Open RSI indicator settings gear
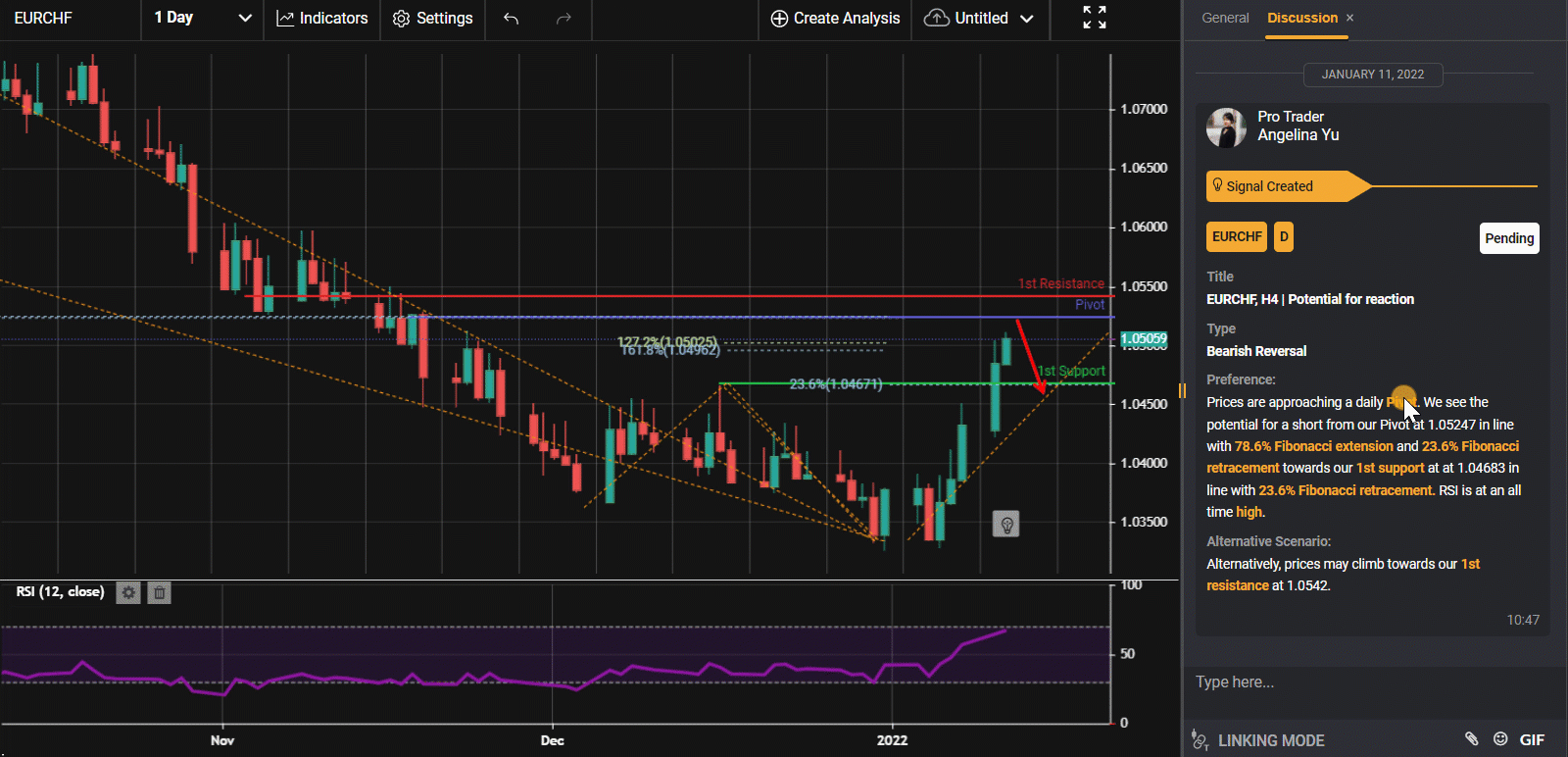Image resolution: width=1568 pixels, height=757 pixels. coord(128,592)
